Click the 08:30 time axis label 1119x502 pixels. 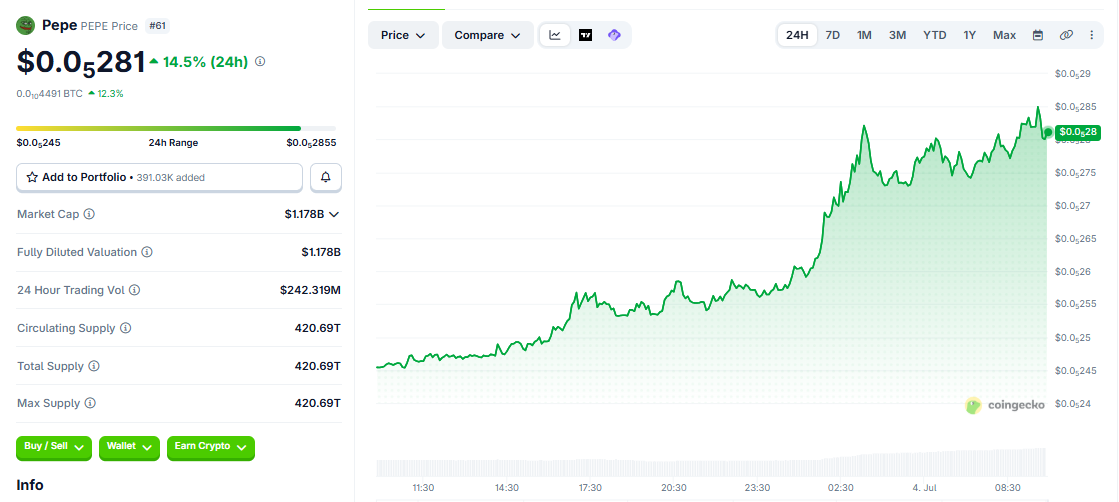[1008, 488]
